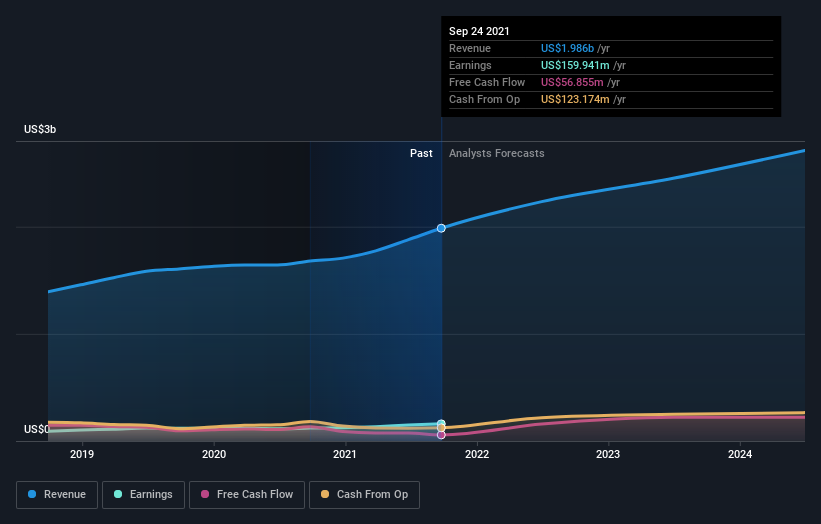Click the Analysts Forecasts label

[496, 153]
